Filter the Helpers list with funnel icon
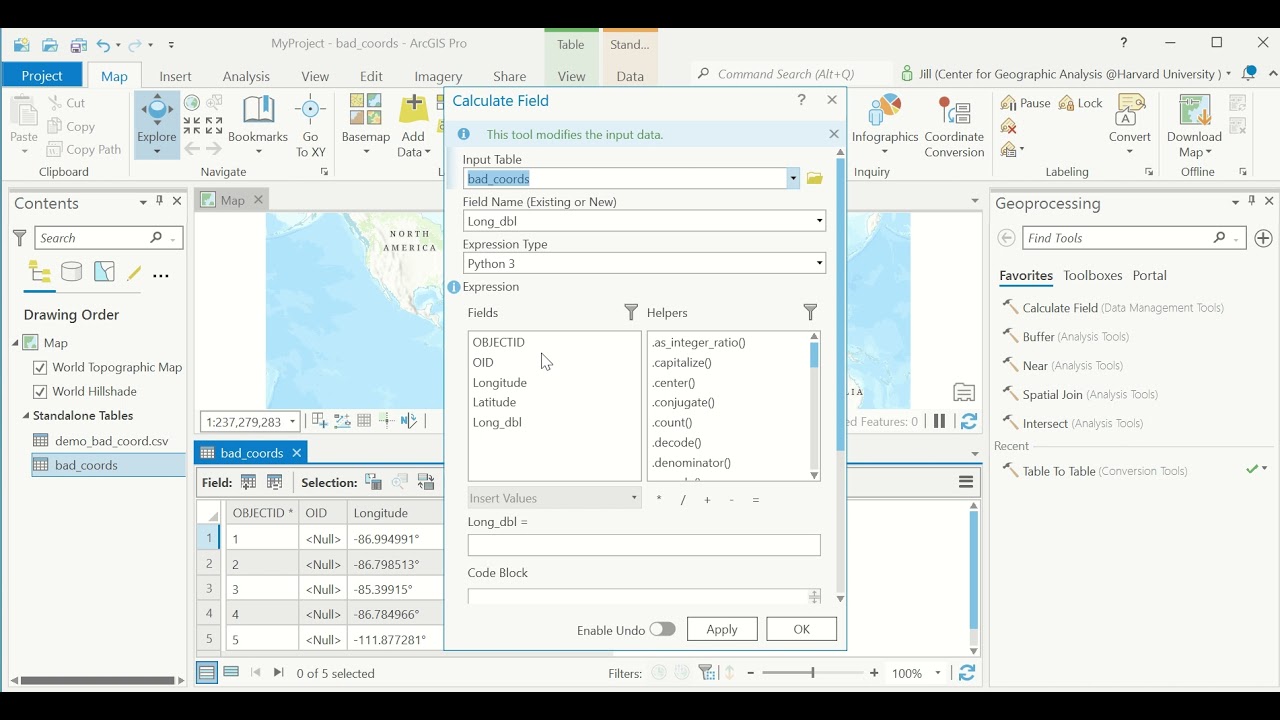 [x=811, y=312]
